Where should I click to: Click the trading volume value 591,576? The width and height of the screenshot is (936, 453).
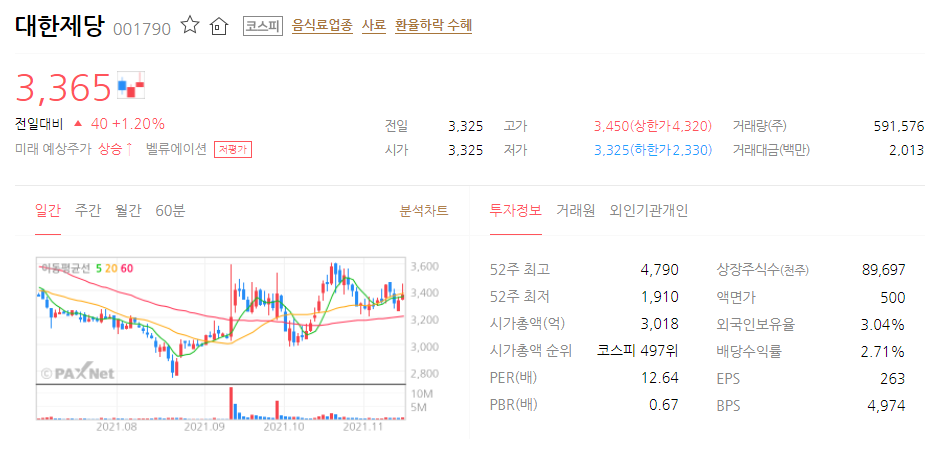click(x=898, y=126)
